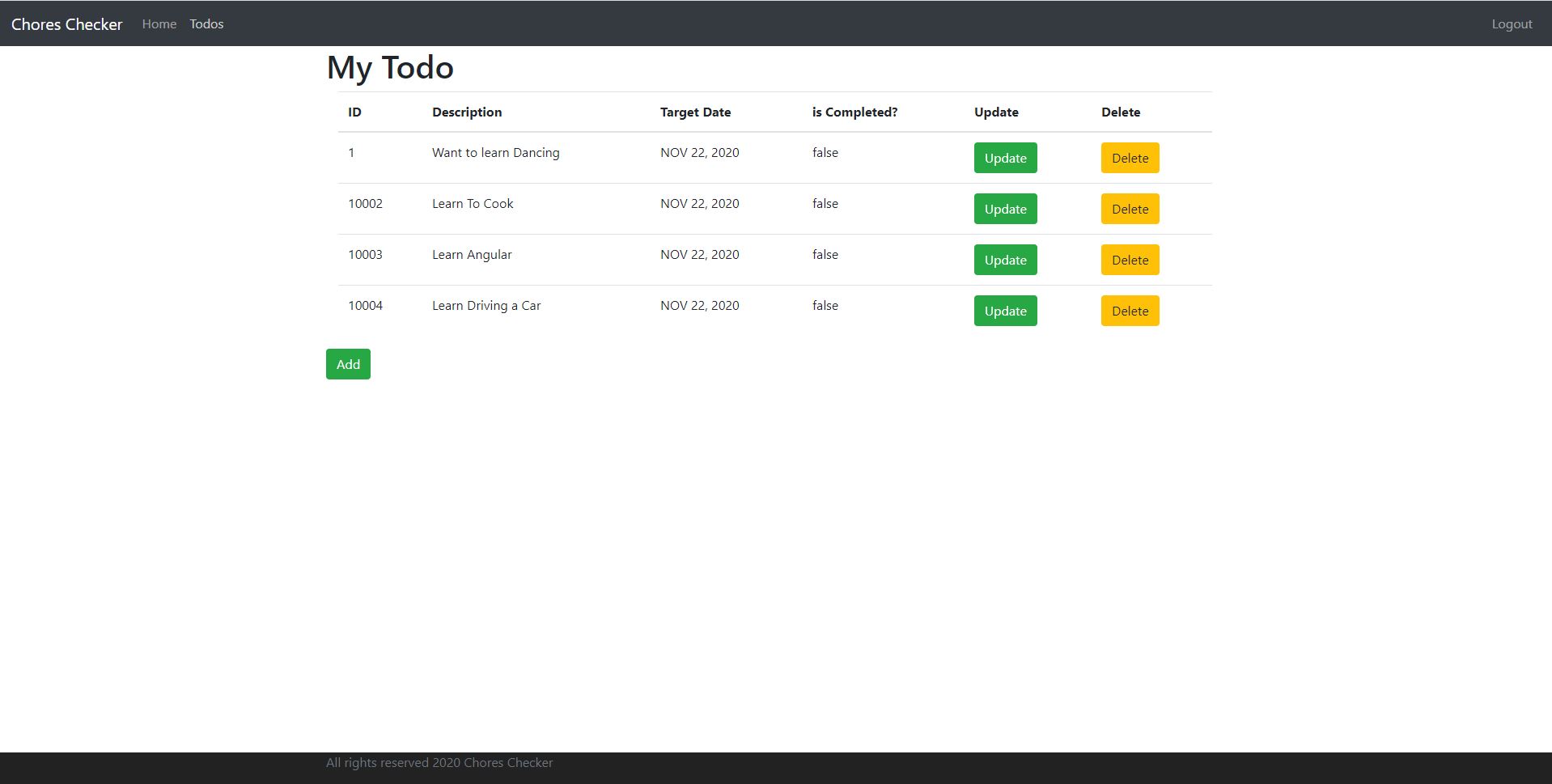Delete the 'Want to learn Dancing' todo
Viewport: 1552px width, 784px height.
tap(1130, 158)
